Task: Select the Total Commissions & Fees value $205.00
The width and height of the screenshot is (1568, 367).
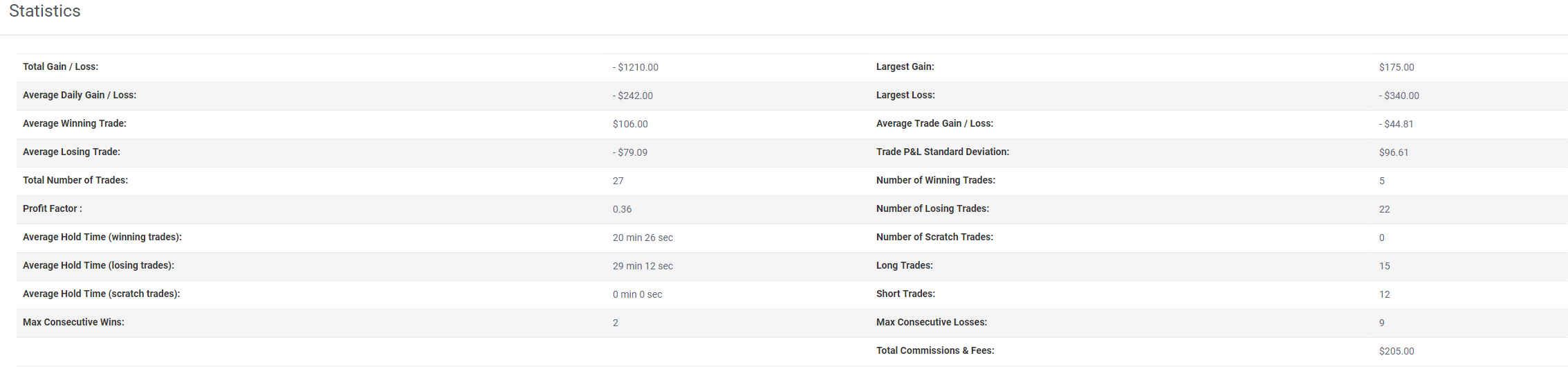Action: 1396,351
